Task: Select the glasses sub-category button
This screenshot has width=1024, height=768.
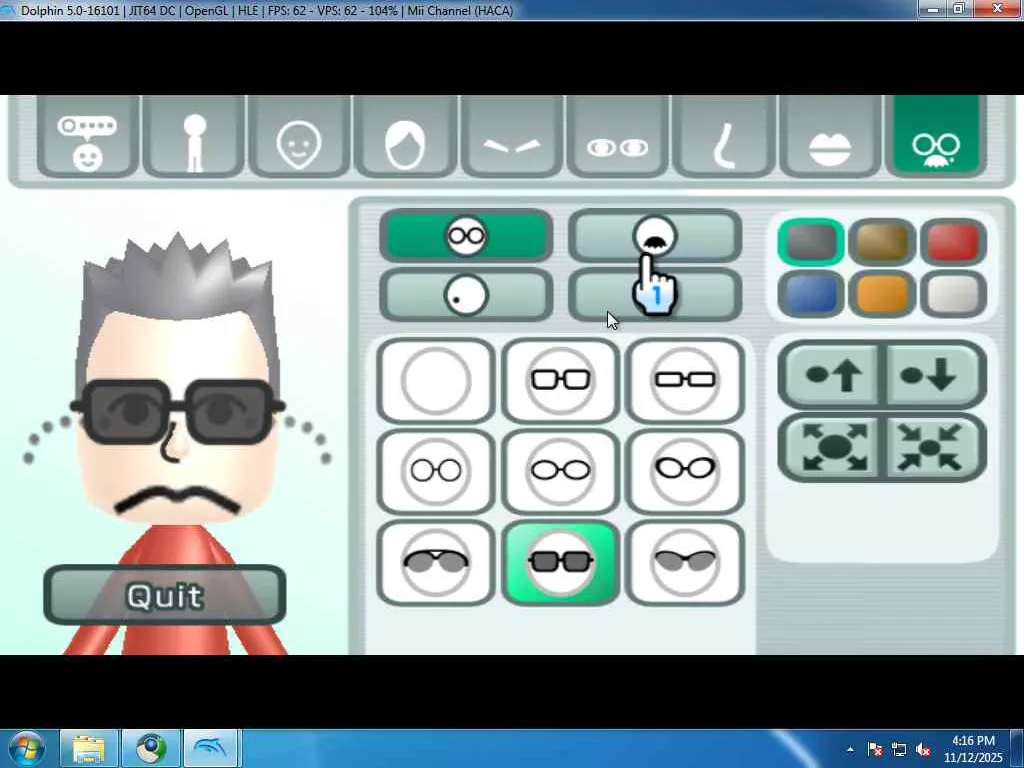Action: (466, 236)
